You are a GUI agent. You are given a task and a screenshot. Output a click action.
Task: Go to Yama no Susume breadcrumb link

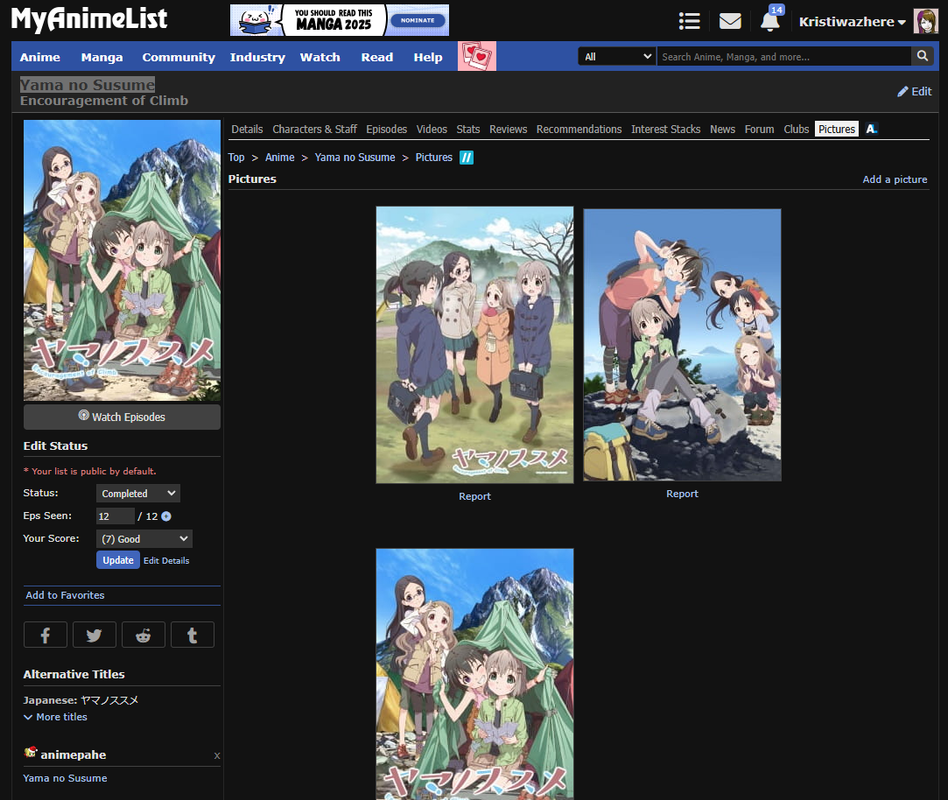[355, 157]
